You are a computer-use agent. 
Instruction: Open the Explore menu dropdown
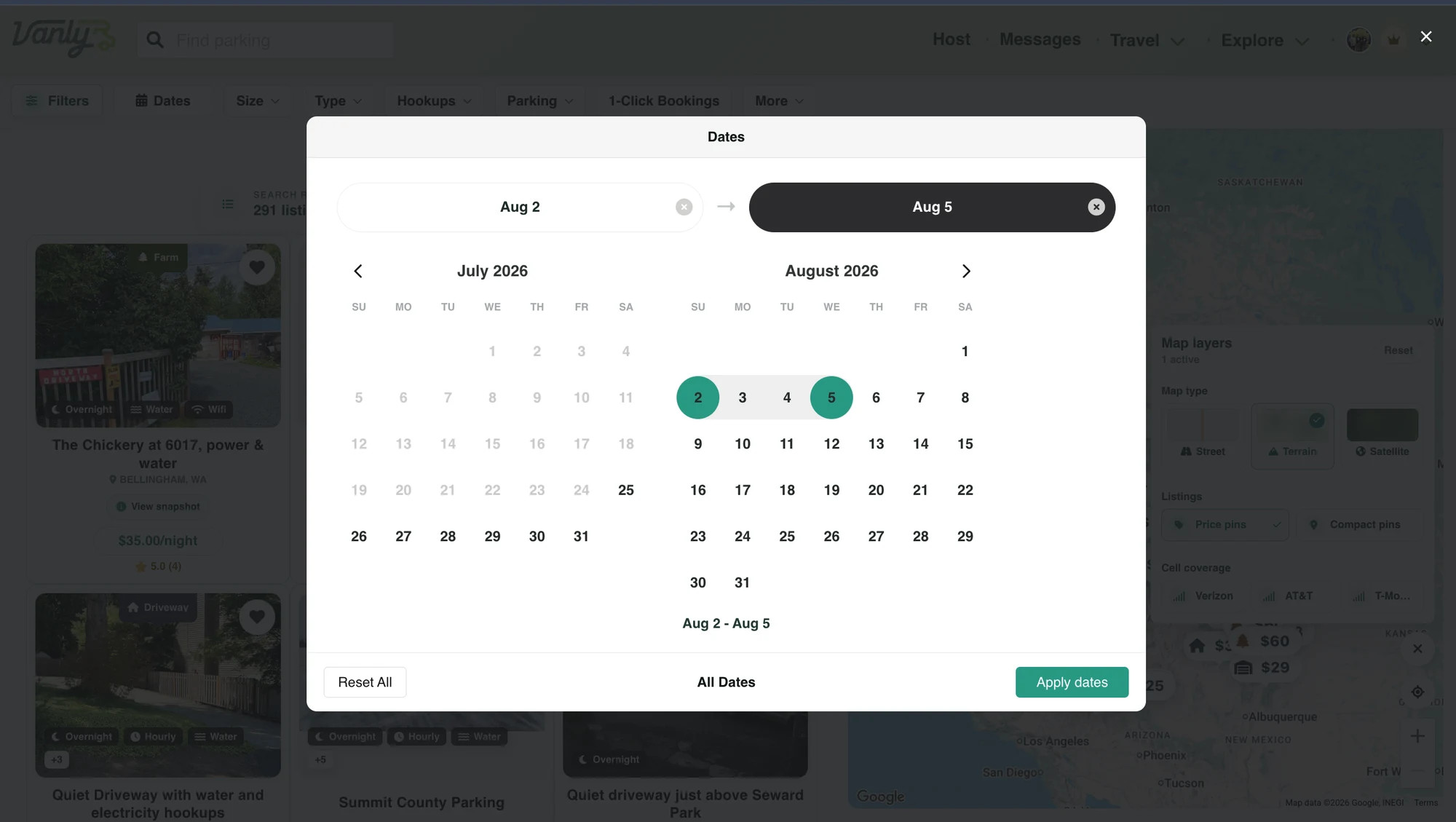pyautogui.click(x=1265, y=40)
